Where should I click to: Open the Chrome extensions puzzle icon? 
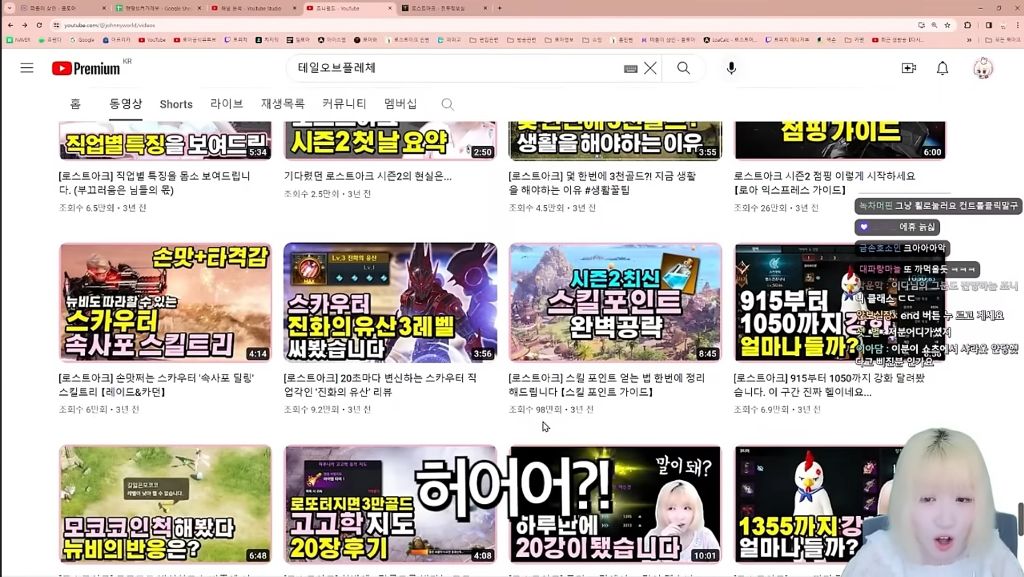[x=968, y=25]
